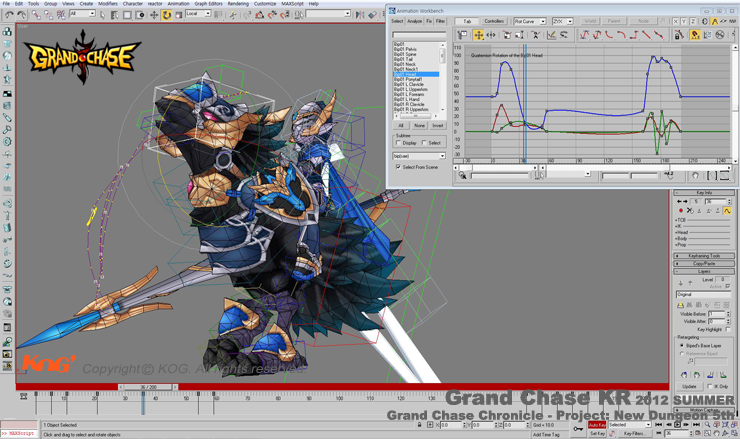The image size is (740, 439).
Task: Click the Undo arrow icon
Action: pos(9,15)
